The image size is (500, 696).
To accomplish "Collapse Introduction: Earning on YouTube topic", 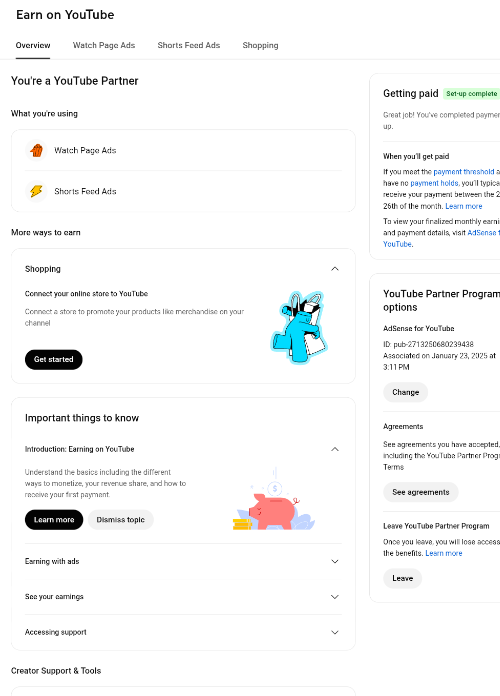I will (x=335, y=449).
